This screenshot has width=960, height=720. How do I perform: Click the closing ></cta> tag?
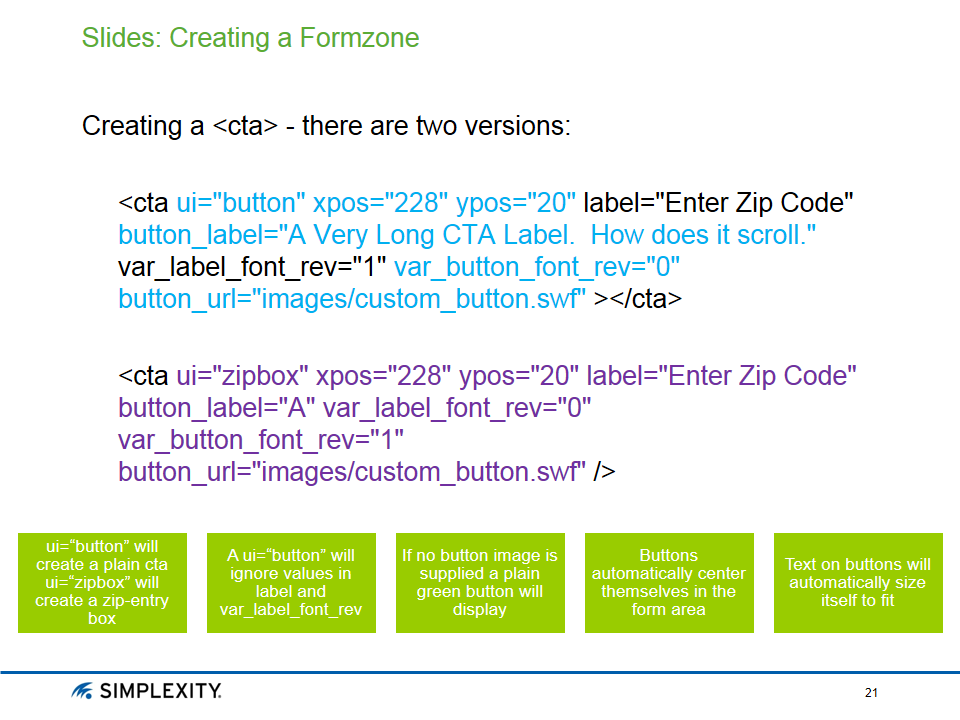point(638,300)
